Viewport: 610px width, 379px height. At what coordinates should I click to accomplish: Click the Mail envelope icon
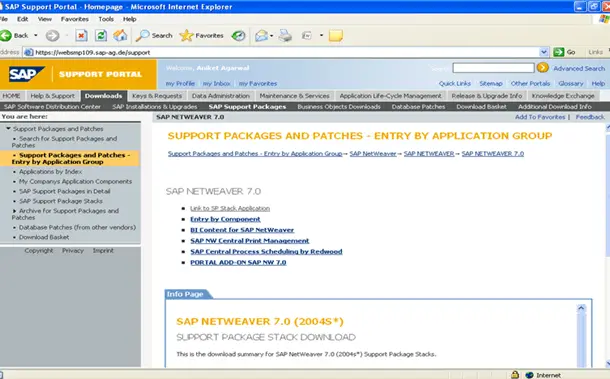coord(261,36)
